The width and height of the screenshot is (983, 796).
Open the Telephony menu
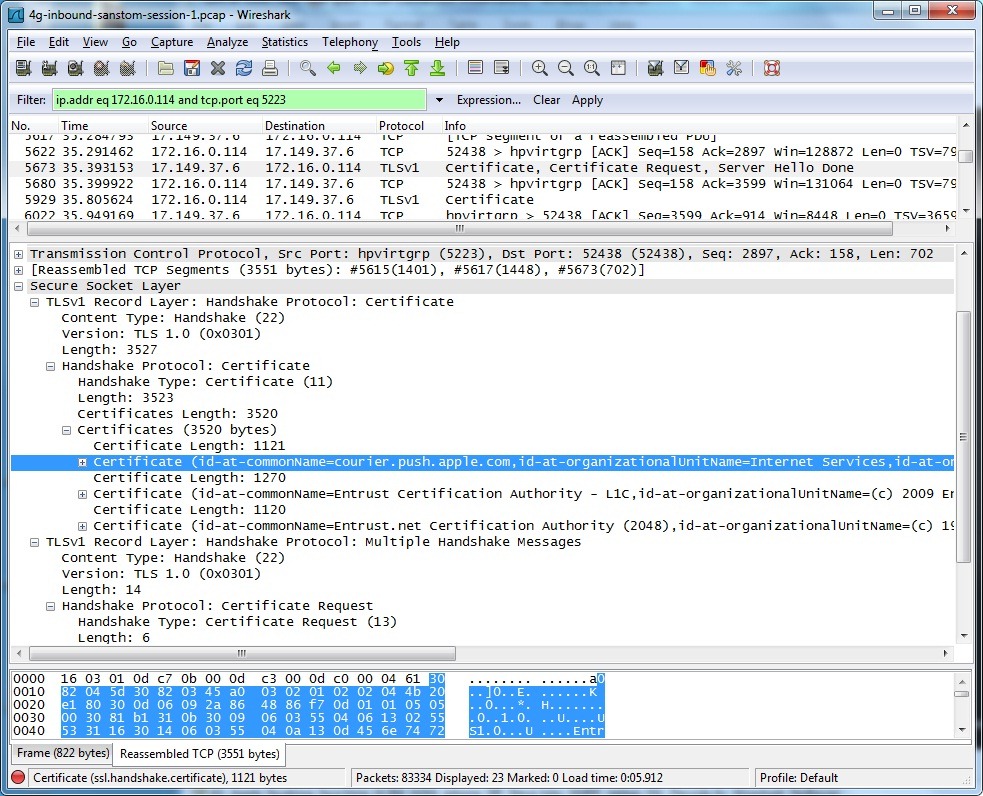[x=350, y=42]
